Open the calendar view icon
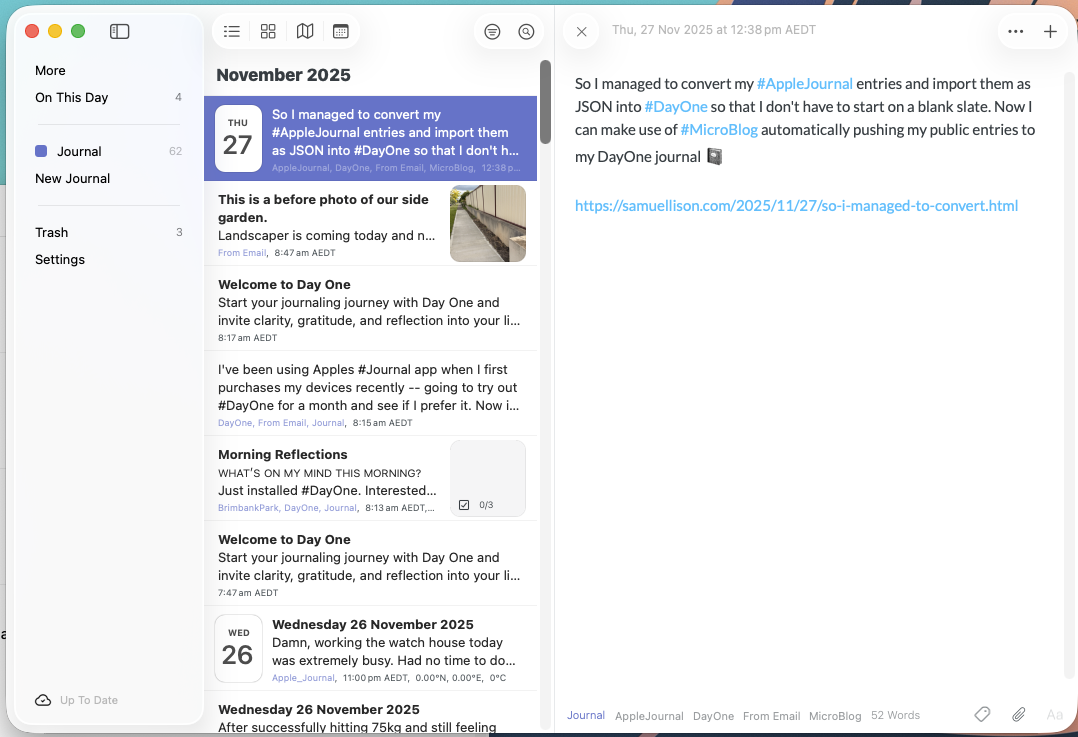The image size is (1078, 737). click(341, 32)
